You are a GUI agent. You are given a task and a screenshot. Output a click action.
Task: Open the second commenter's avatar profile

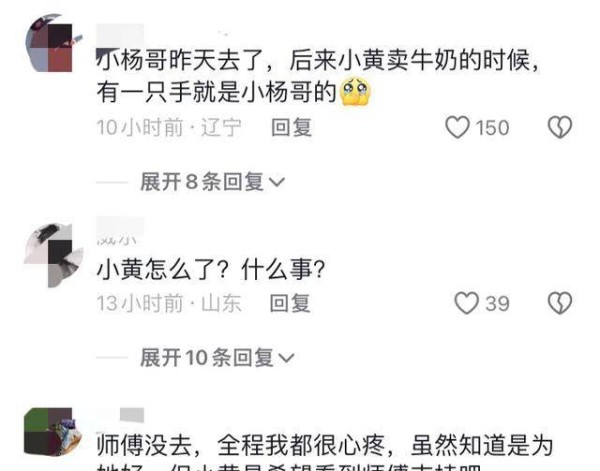54,255
